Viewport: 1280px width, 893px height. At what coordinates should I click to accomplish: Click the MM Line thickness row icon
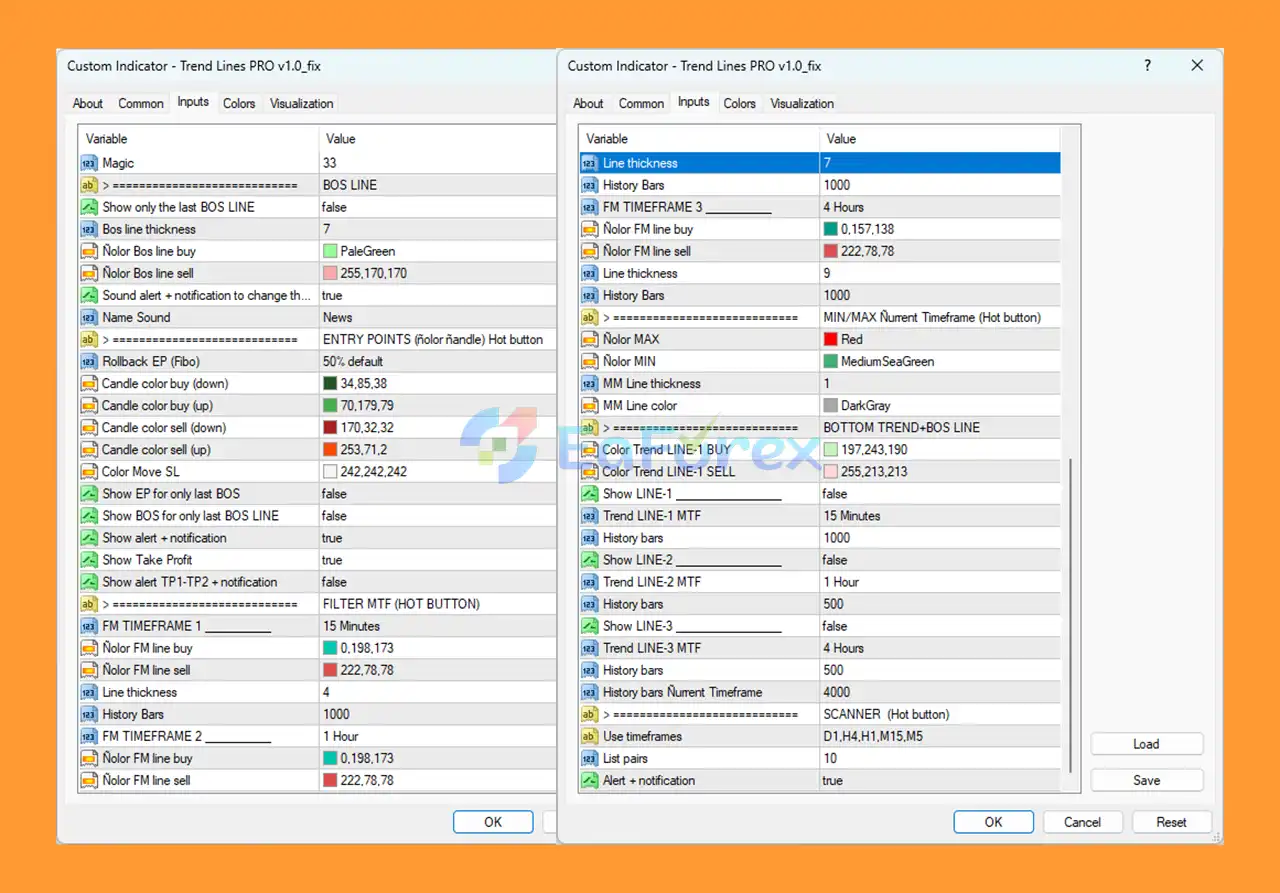click(x=589, y=383)
